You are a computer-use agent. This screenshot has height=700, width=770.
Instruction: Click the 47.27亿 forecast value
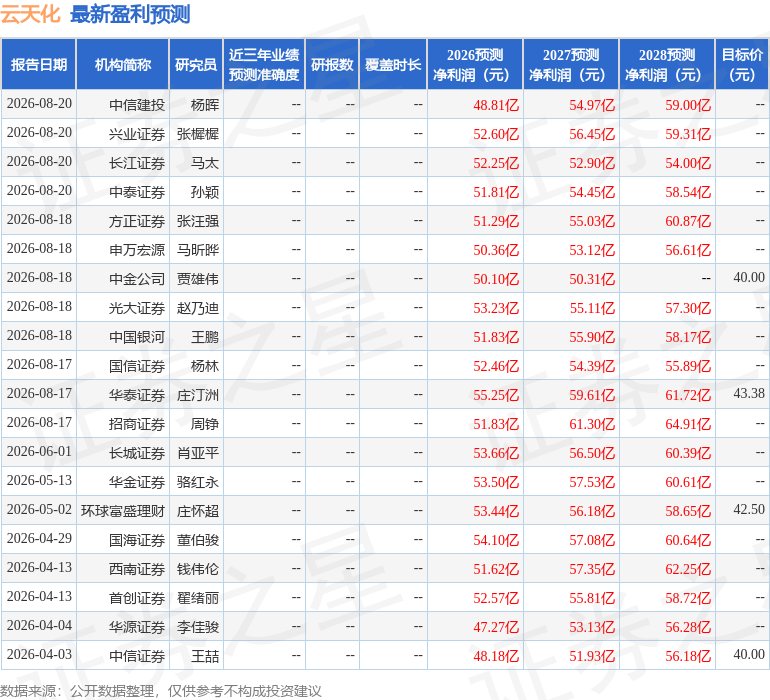pyautogui.click(x=495, y=626)
